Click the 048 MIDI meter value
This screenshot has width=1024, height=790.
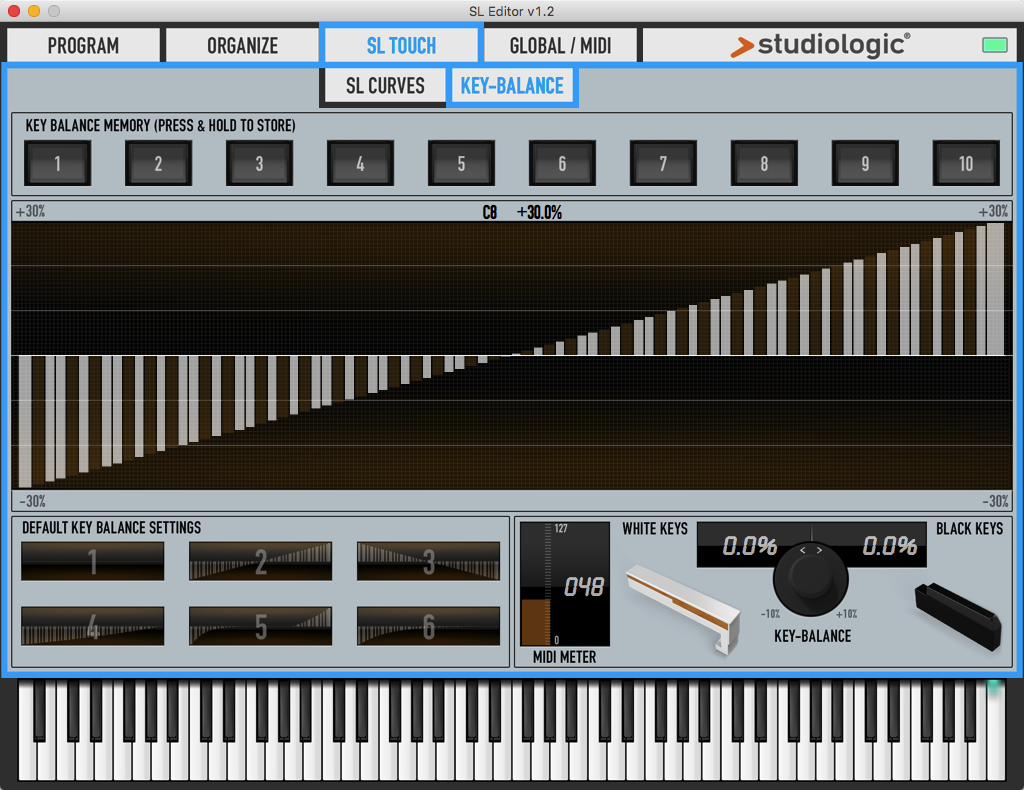pyautogui.click(x=584, y=587)
